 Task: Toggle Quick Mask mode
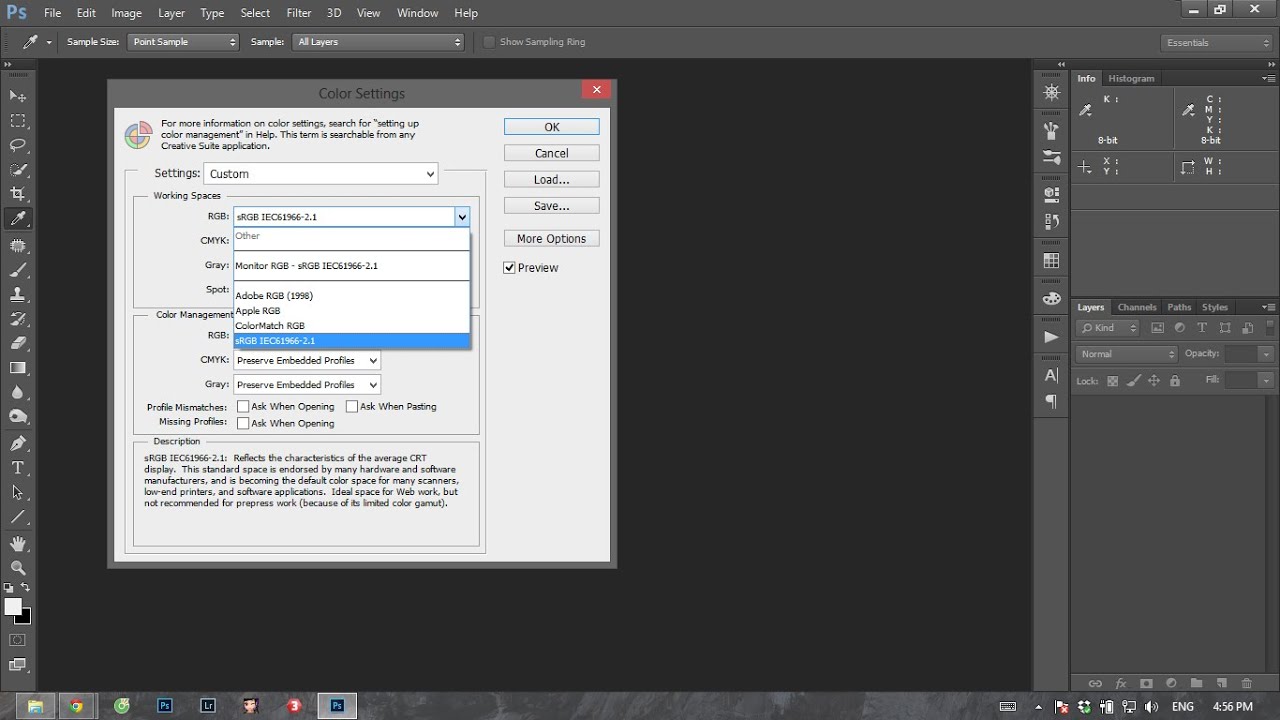tap(18, 640)
